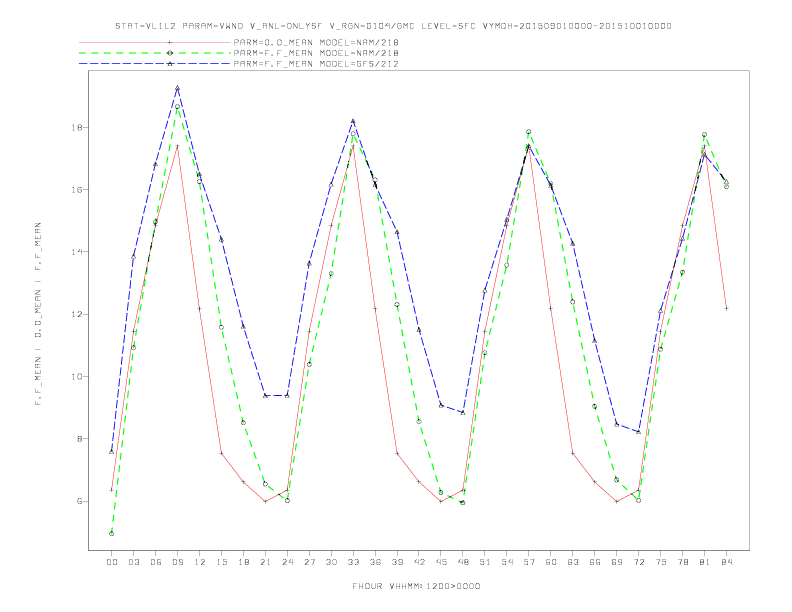792x612 pixels.
Task: Click y-axis tick label 10
Action: pos(77,377)
